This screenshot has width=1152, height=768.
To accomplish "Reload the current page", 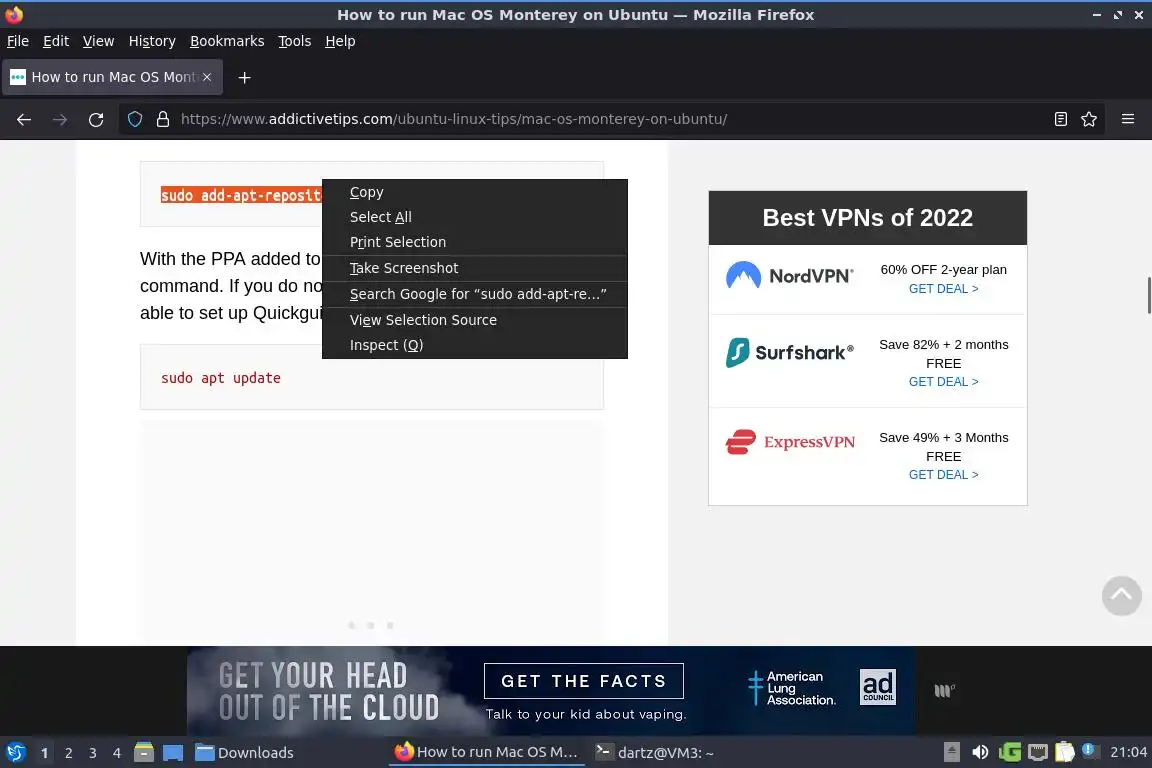I will pos(96,119).
